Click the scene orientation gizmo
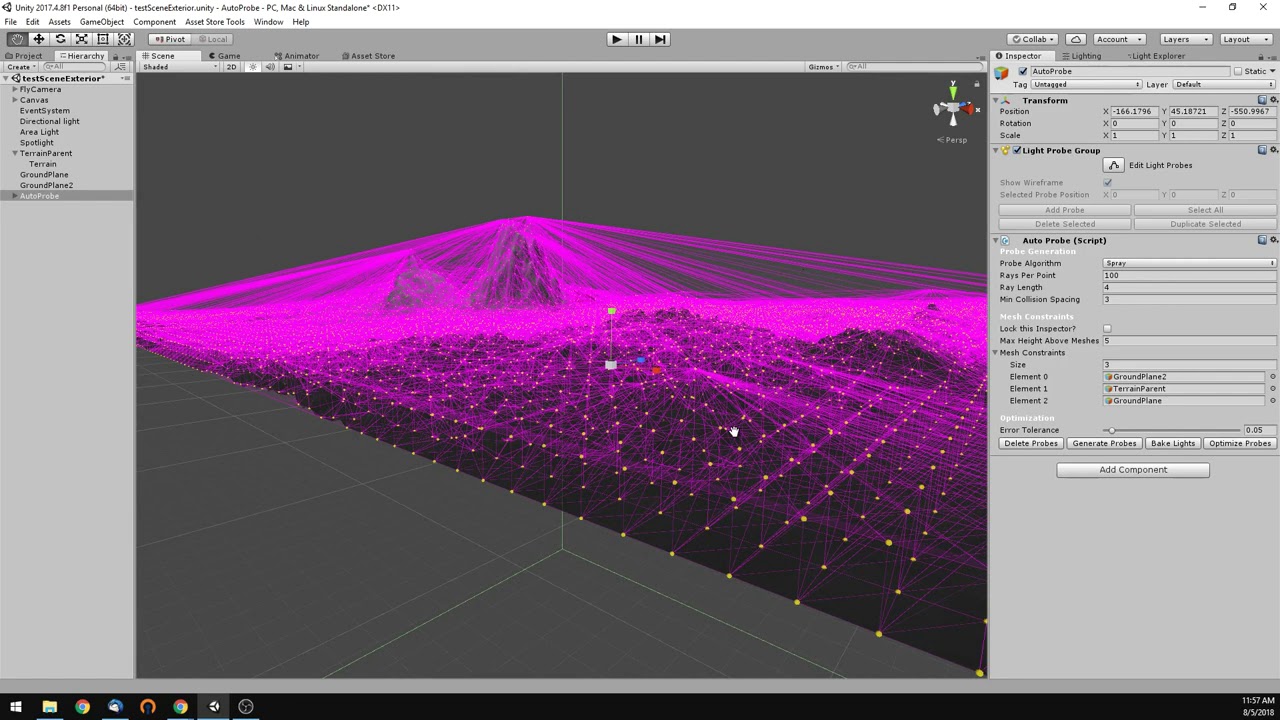Image resolution: width=1280 pixels, height=720 pixels. (953, 107)
